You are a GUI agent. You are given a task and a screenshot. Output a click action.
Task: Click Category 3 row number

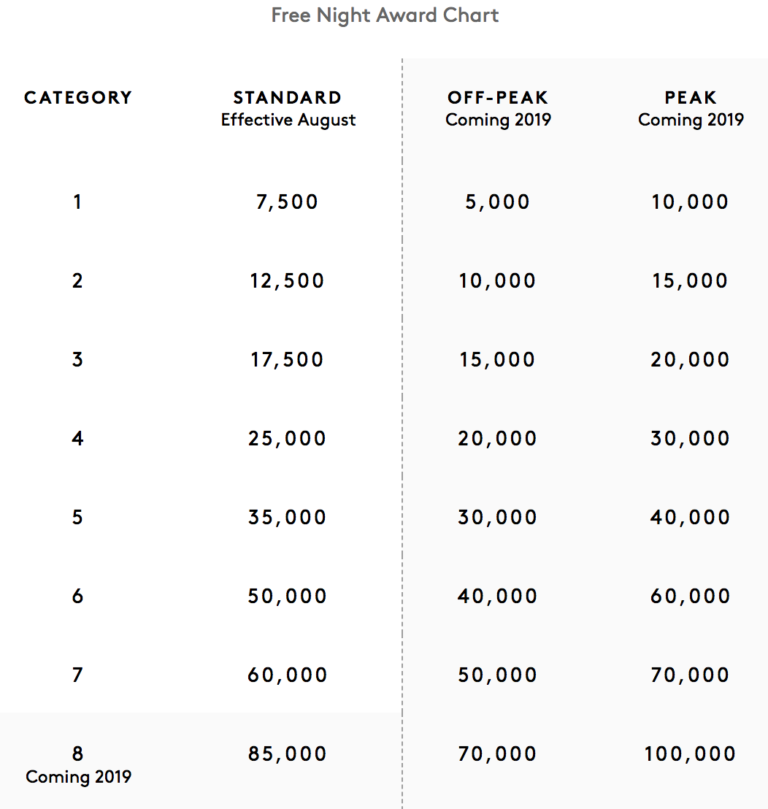pos(78,360)
